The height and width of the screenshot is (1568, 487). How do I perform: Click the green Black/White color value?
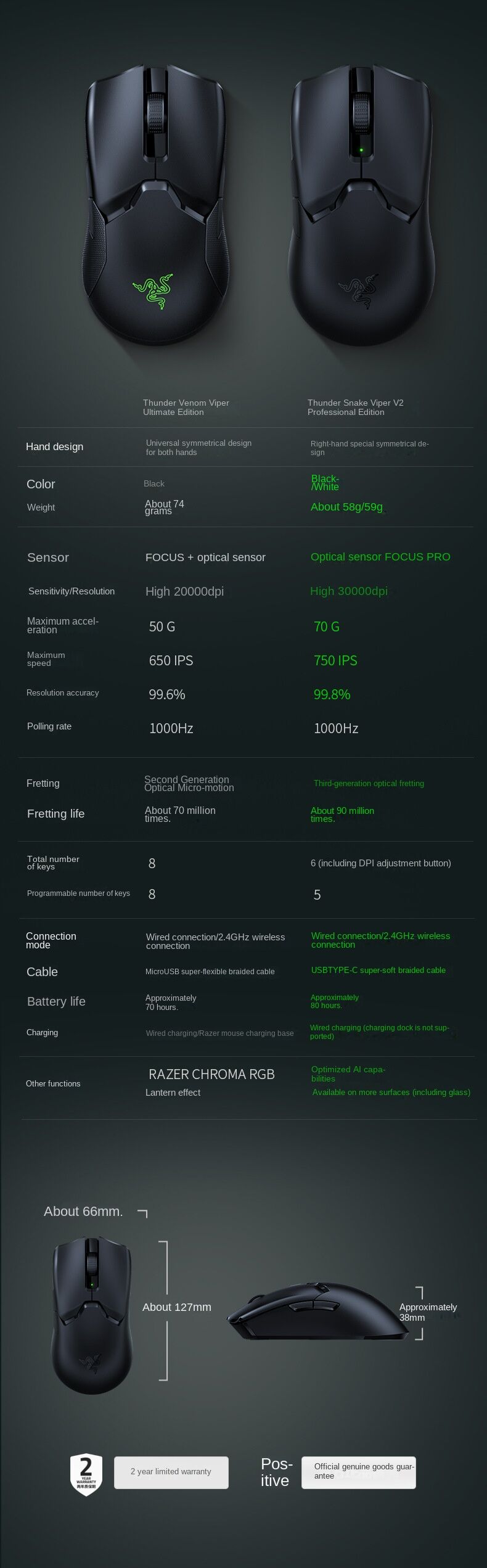(x=325, y=483)
